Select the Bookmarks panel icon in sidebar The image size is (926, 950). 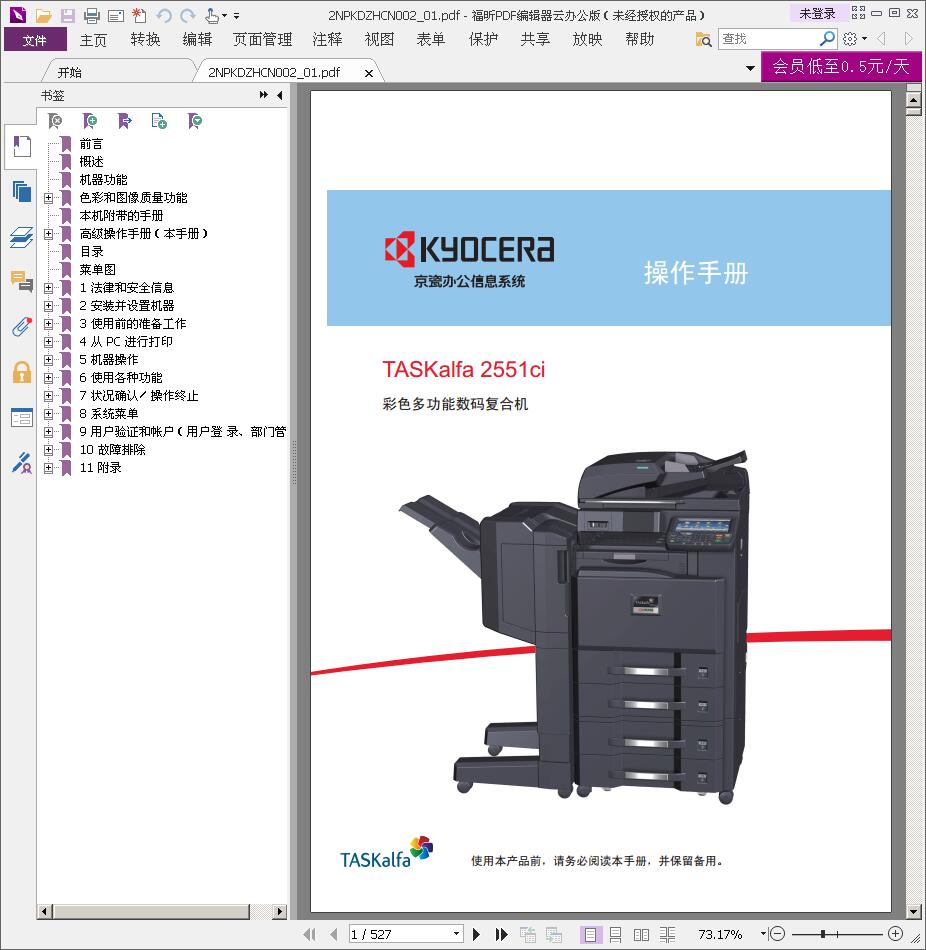(x=22, y=147)
